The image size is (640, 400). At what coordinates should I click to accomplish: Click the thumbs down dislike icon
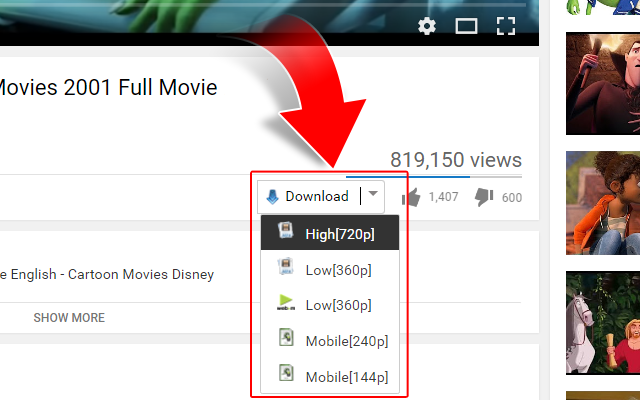pyautogui.click(x=484, y=197)
